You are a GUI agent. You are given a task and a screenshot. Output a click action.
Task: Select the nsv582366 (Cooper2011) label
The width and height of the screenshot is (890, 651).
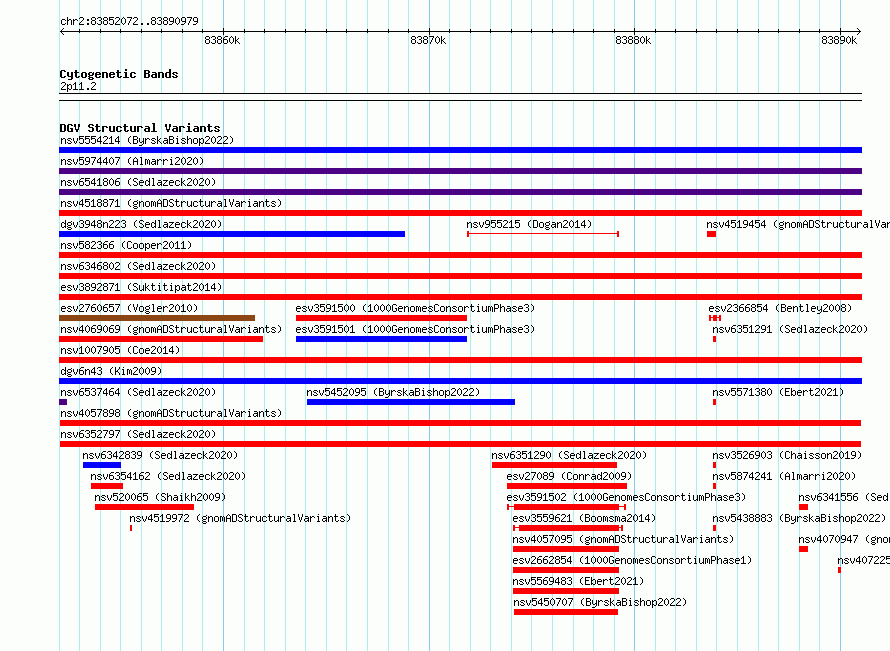click(x=126, y=245)
